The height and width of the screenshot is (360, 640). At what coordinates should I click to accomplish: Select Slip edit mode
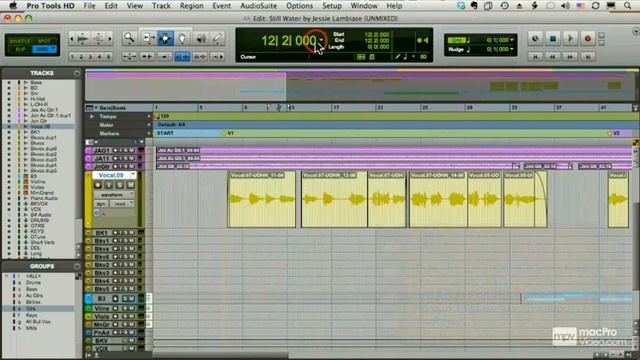pos(19,49)
